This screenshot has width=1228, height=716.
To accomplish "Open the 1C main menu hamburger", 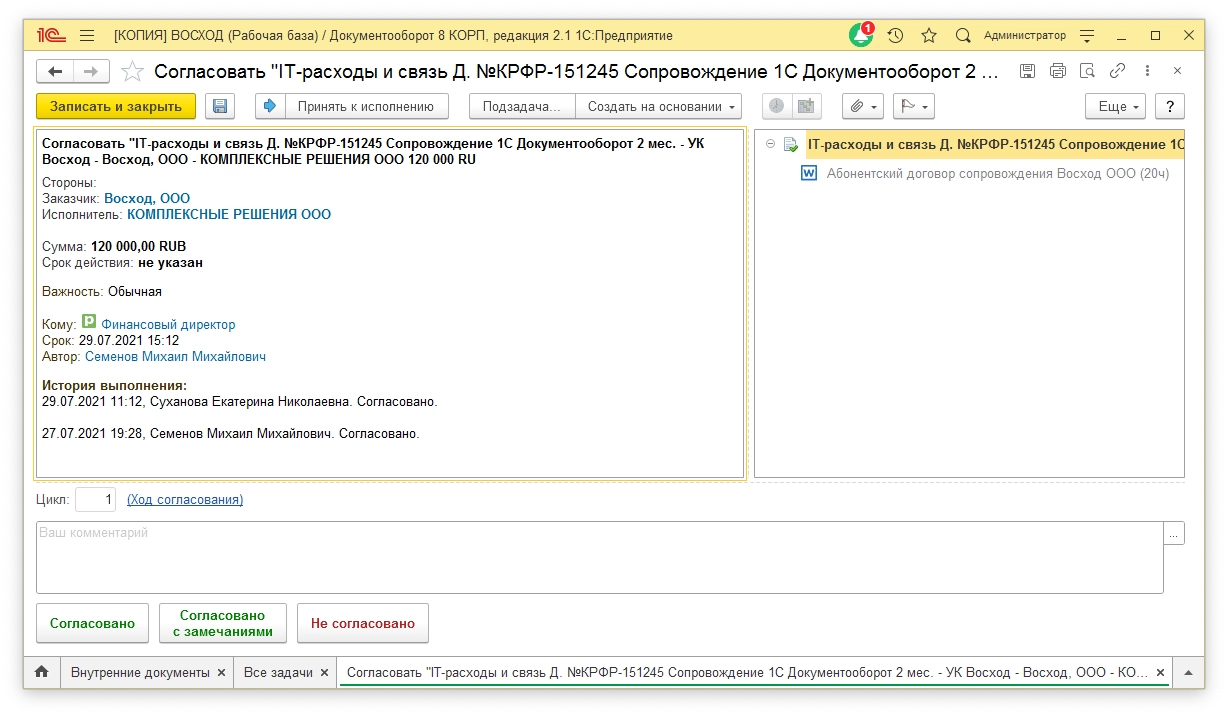I will pyautogui.click(x=87, y=35).
